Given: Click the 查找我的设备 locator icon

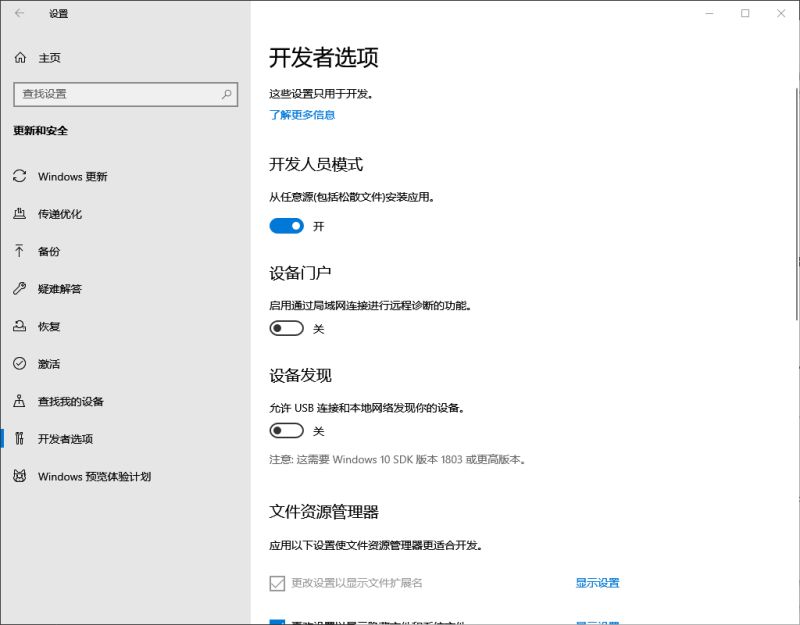Looking at the screenshot, I should pos(19,401).
